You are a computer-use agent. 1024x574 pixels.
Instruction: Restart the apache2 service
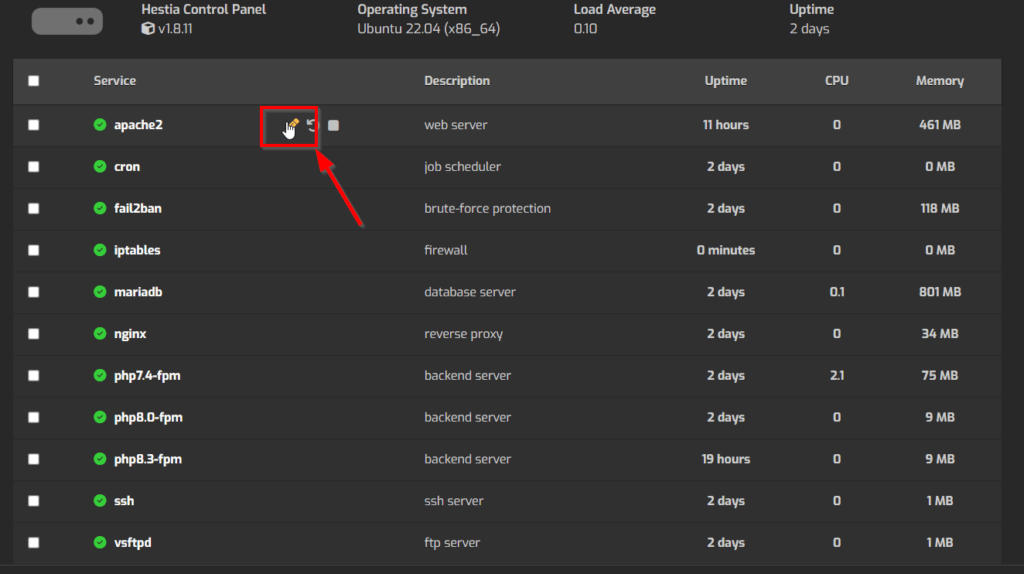pyautogui.click(x=312, y=125)
